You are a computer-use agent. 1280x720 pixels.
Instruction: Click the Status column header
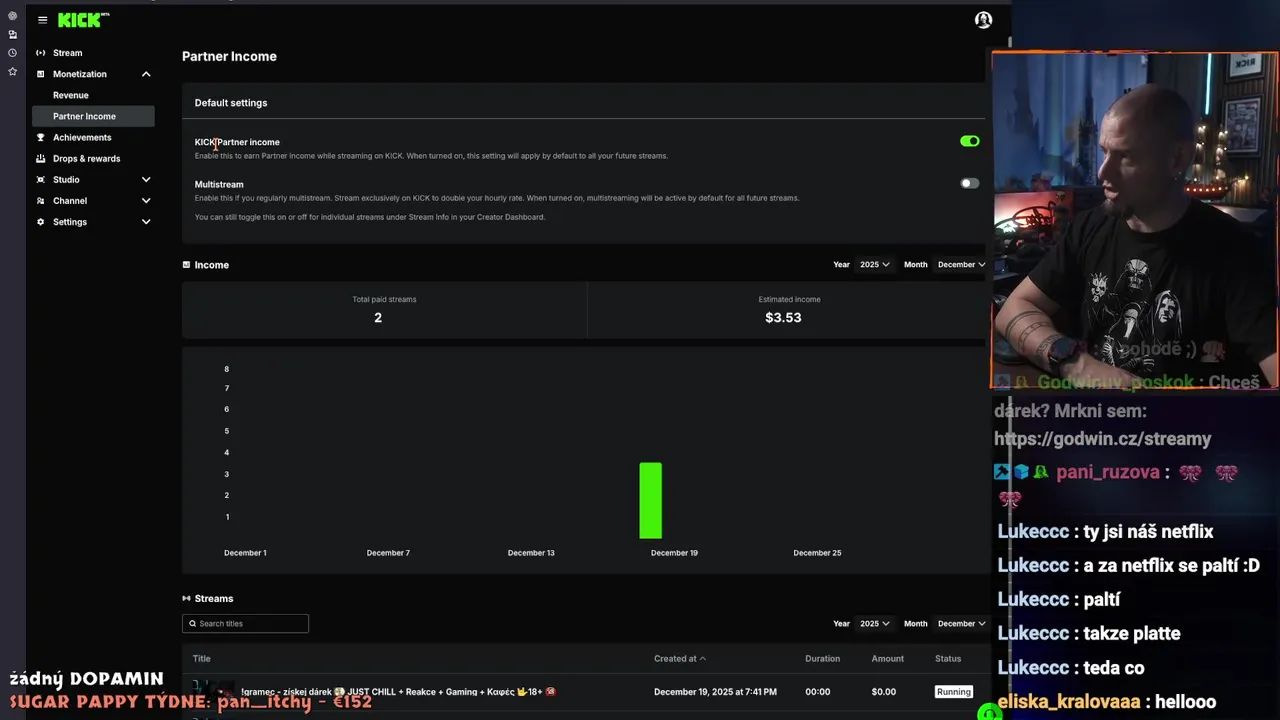point(948,659)
